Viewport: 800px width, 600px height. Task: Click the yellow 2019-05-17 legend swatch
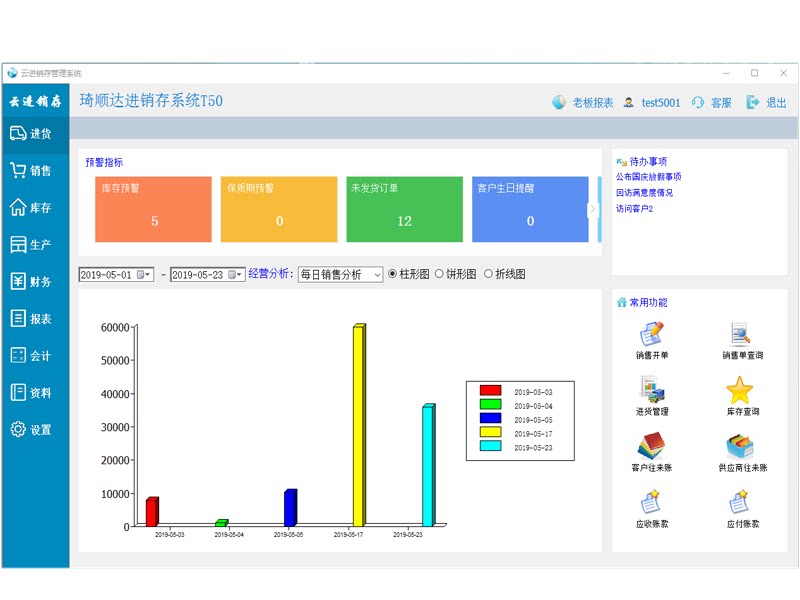[x=490, y=432]
